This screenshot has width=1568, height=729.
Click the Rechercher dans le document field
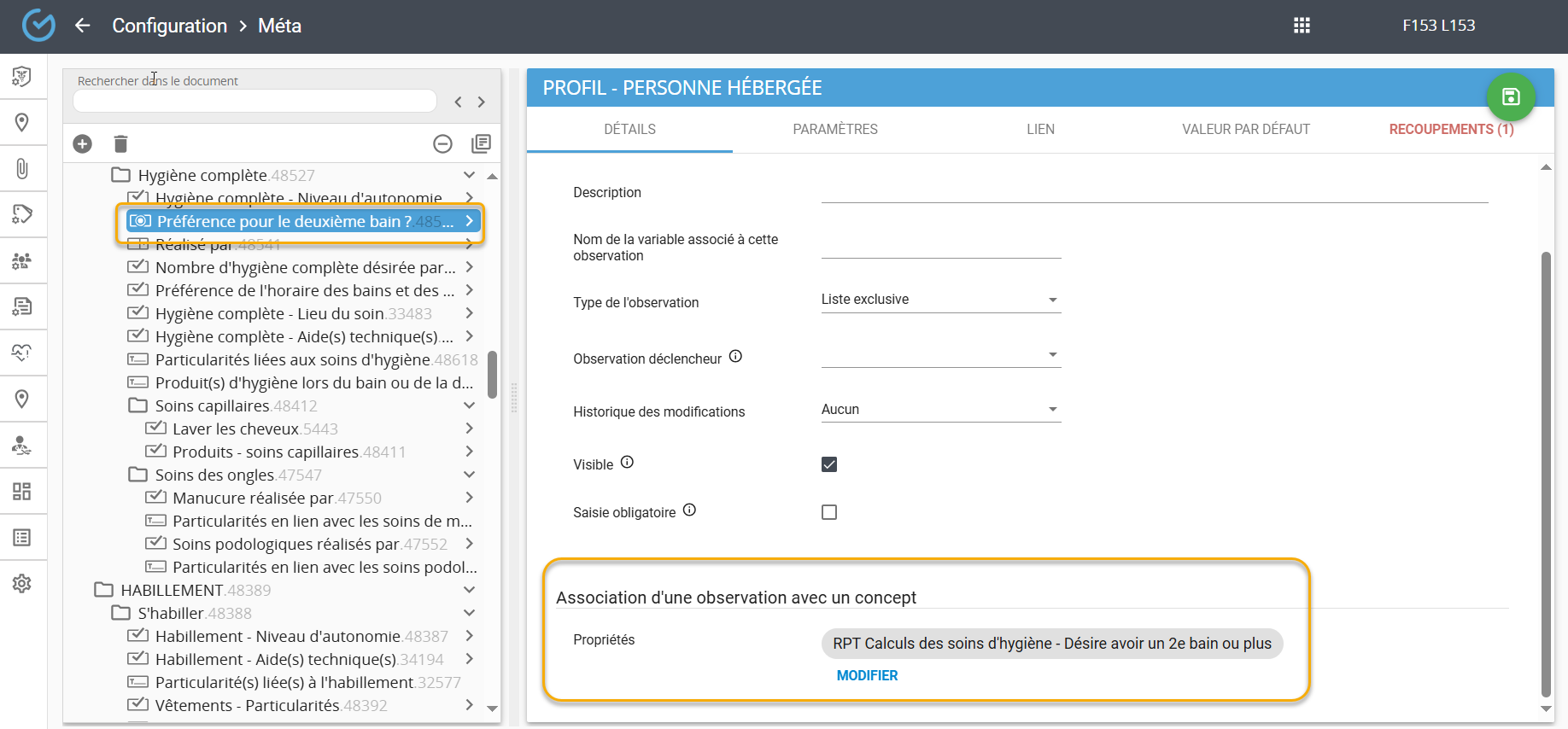coord(255,102)
